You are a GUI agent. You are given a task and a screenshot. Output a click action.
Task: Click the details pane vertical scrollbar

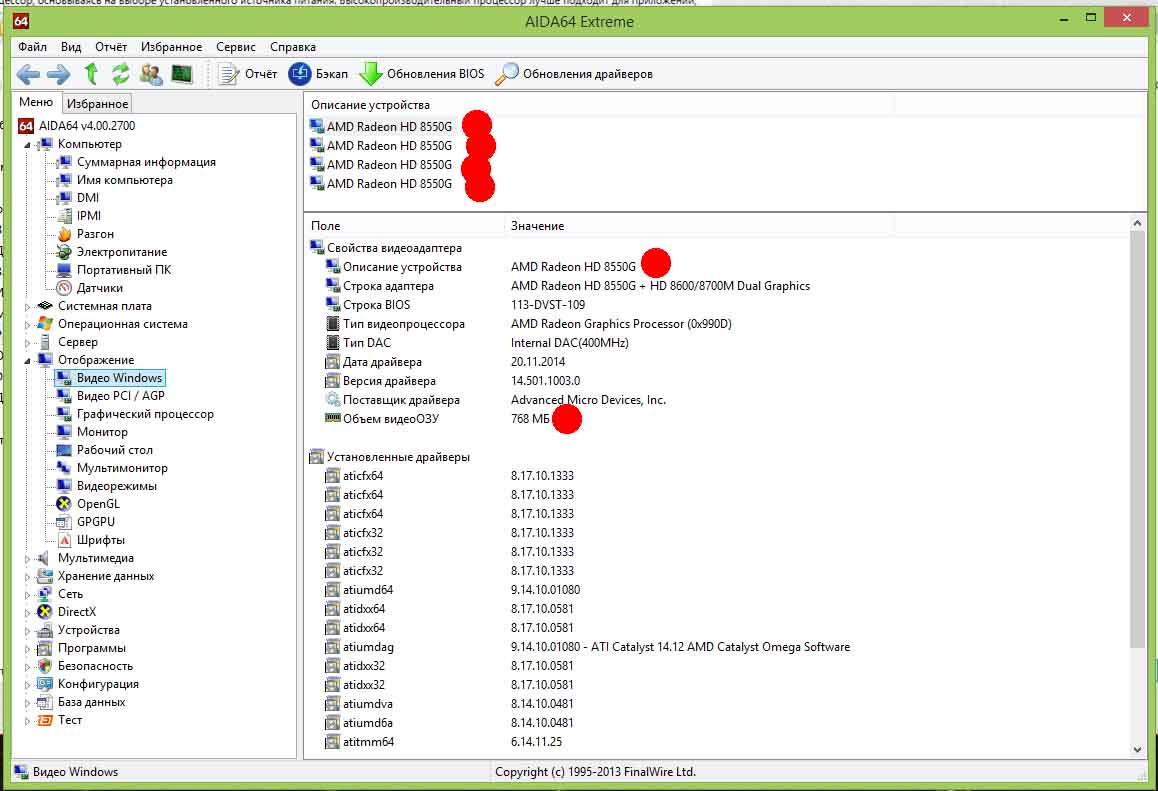click(x=1137, y=439)
